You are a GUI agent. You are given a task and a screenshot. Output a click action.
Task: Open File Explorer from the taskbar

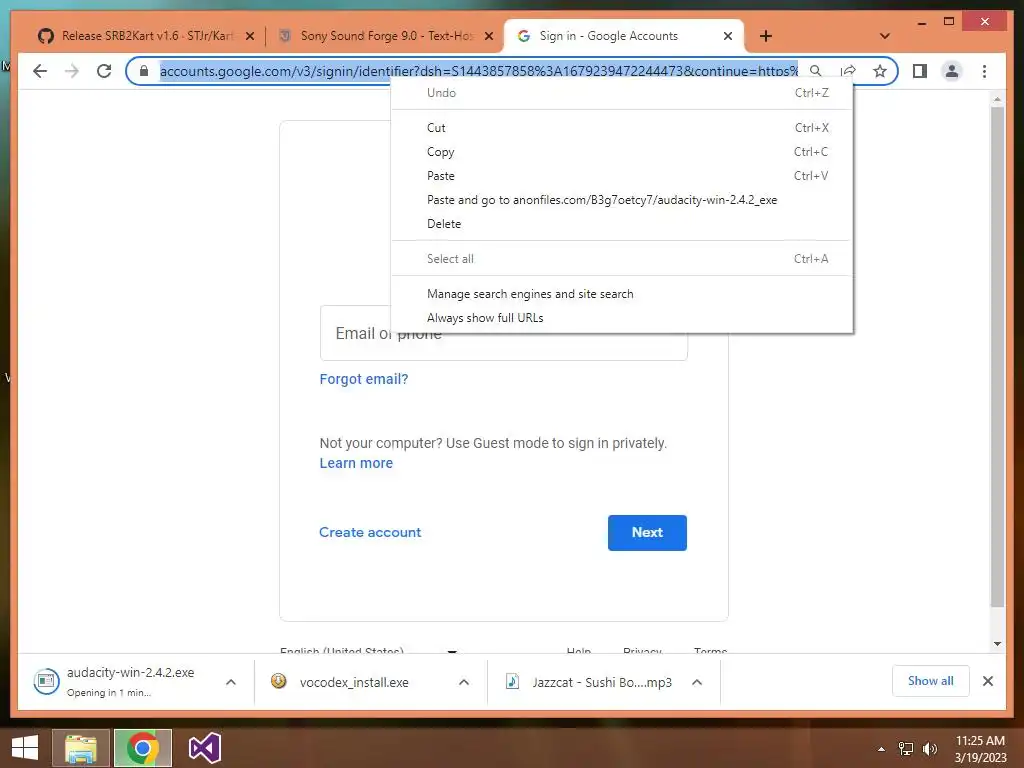[80, 748]
